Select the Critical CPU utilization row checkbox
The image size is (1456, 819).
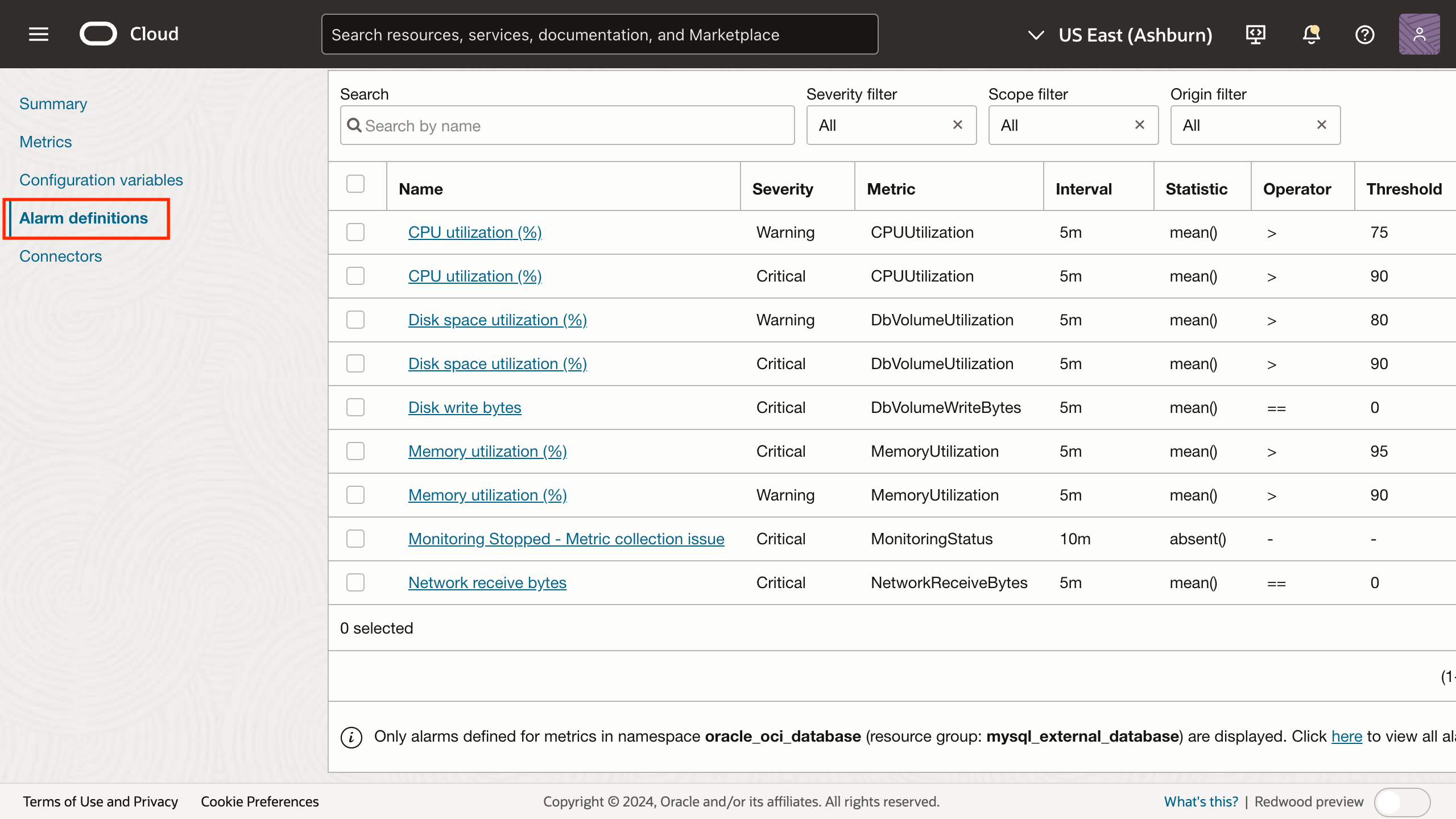coord(355,276)
